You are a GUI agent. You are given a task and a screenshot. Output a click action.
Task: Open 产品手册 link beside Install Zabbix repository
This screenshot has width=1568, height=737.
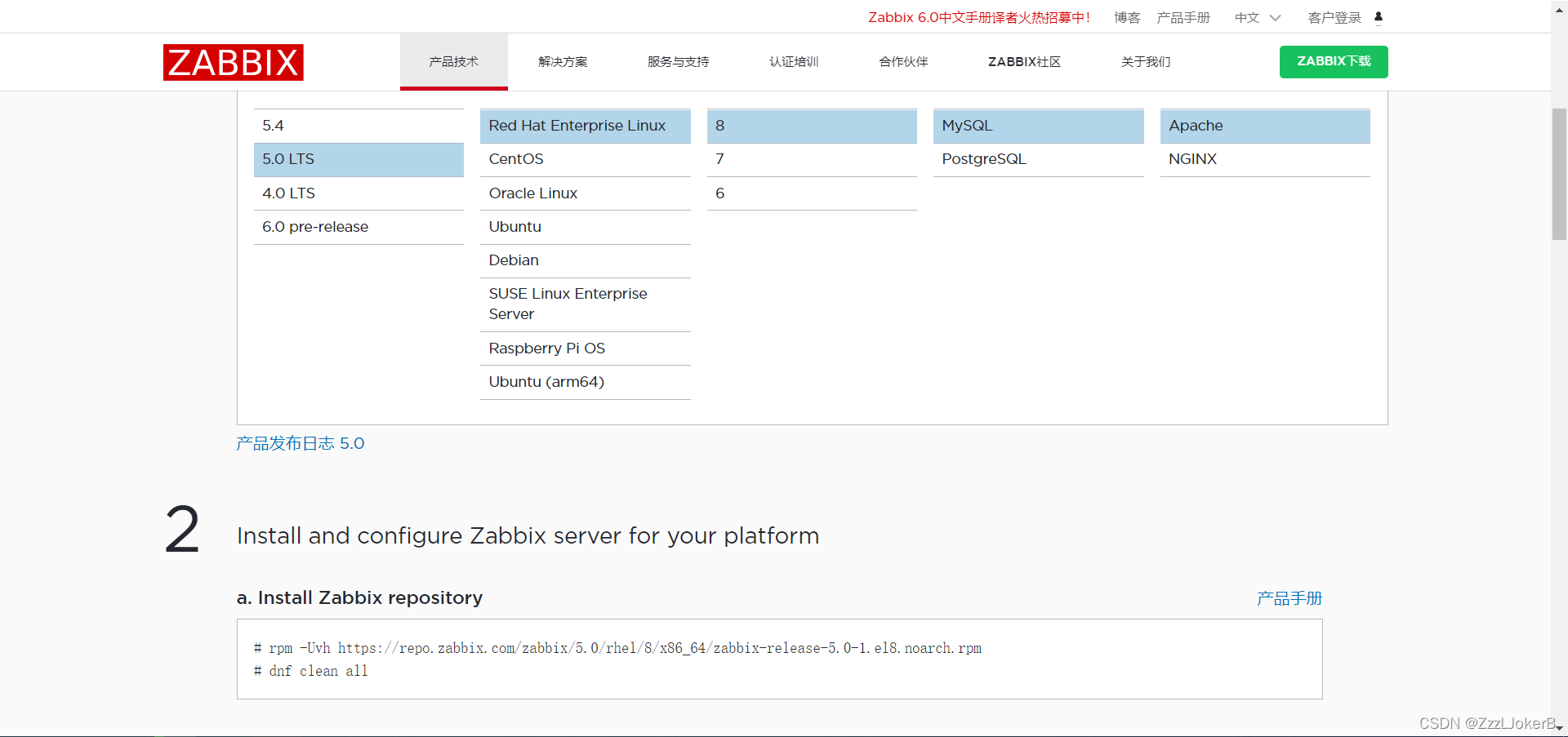tap(1289, 598)
